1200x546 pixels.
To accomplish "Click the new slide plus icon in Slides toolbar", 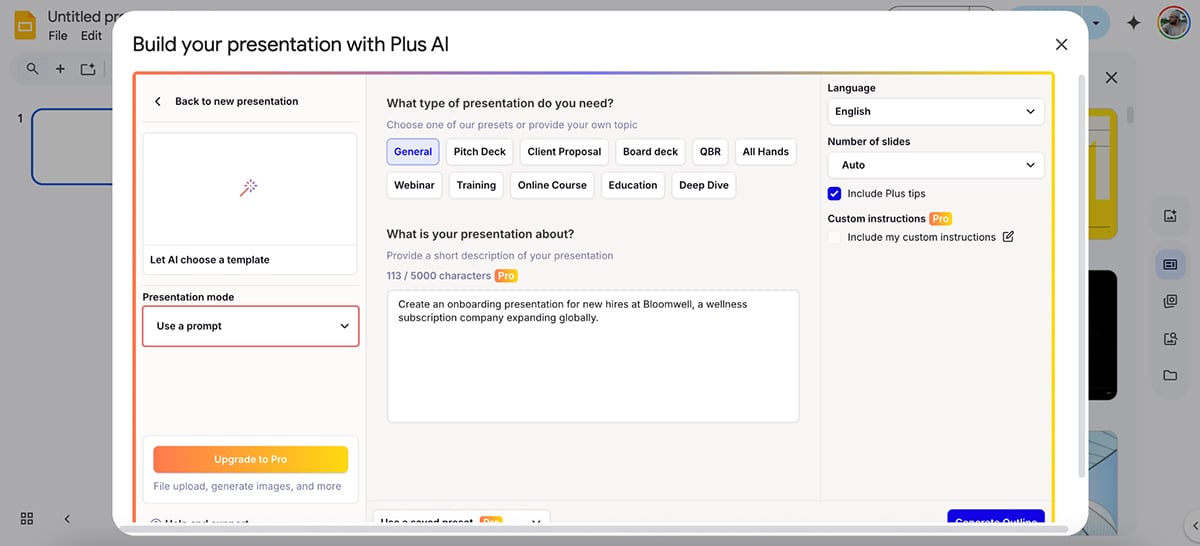I will [60, 69].
